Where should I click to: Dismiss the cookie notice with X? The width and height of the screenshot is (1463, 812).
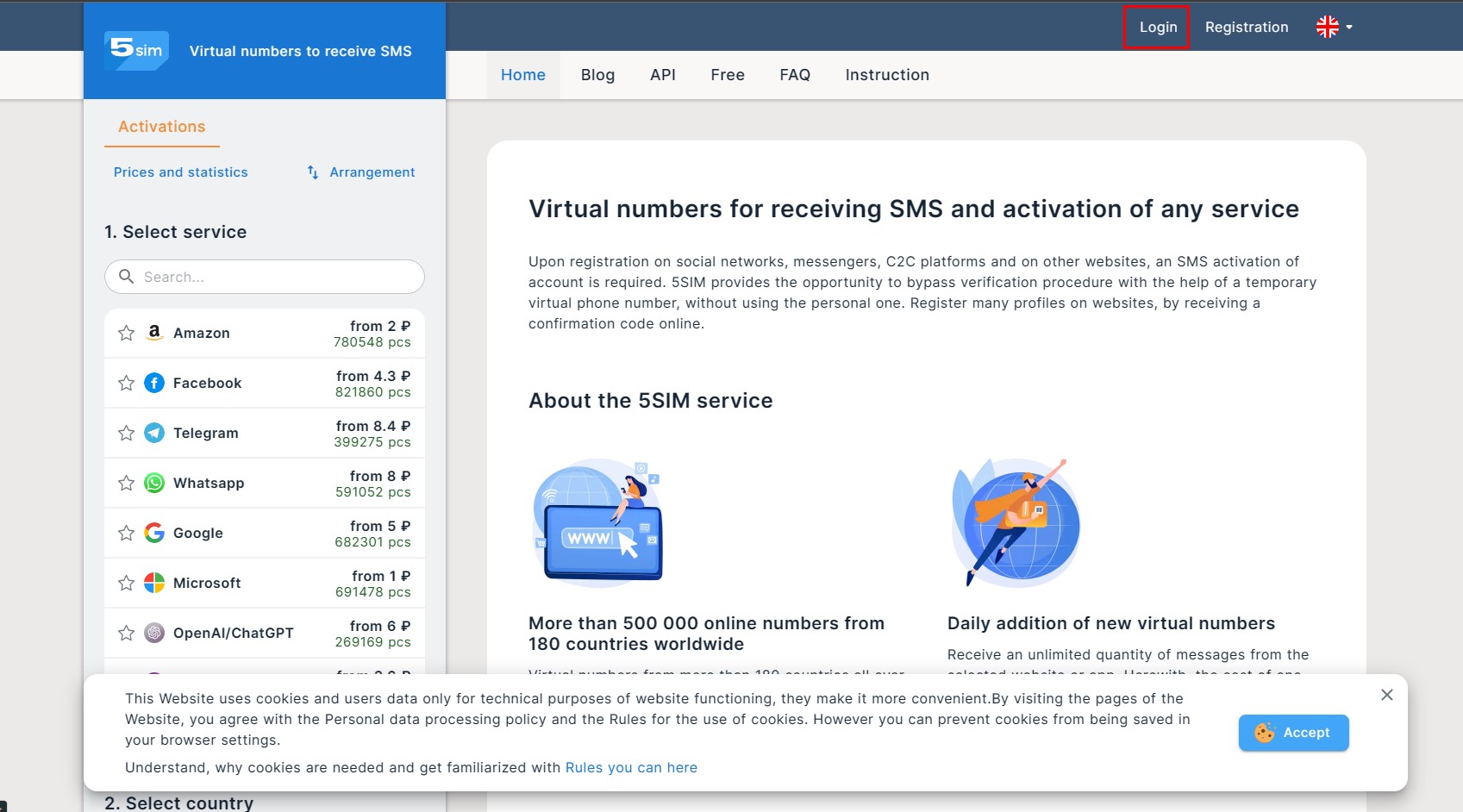(x=1386, y=695)
